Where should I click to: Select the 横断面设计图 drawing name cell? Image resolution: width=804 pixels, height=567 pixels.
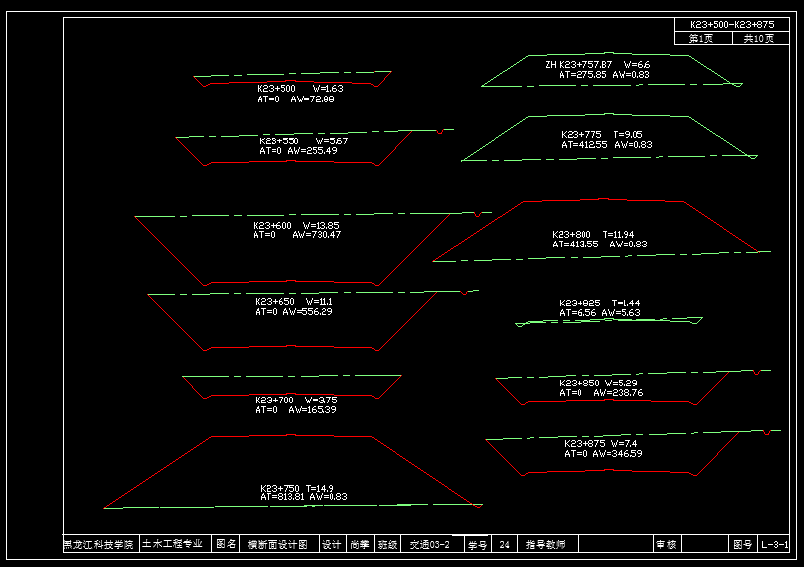278,545
